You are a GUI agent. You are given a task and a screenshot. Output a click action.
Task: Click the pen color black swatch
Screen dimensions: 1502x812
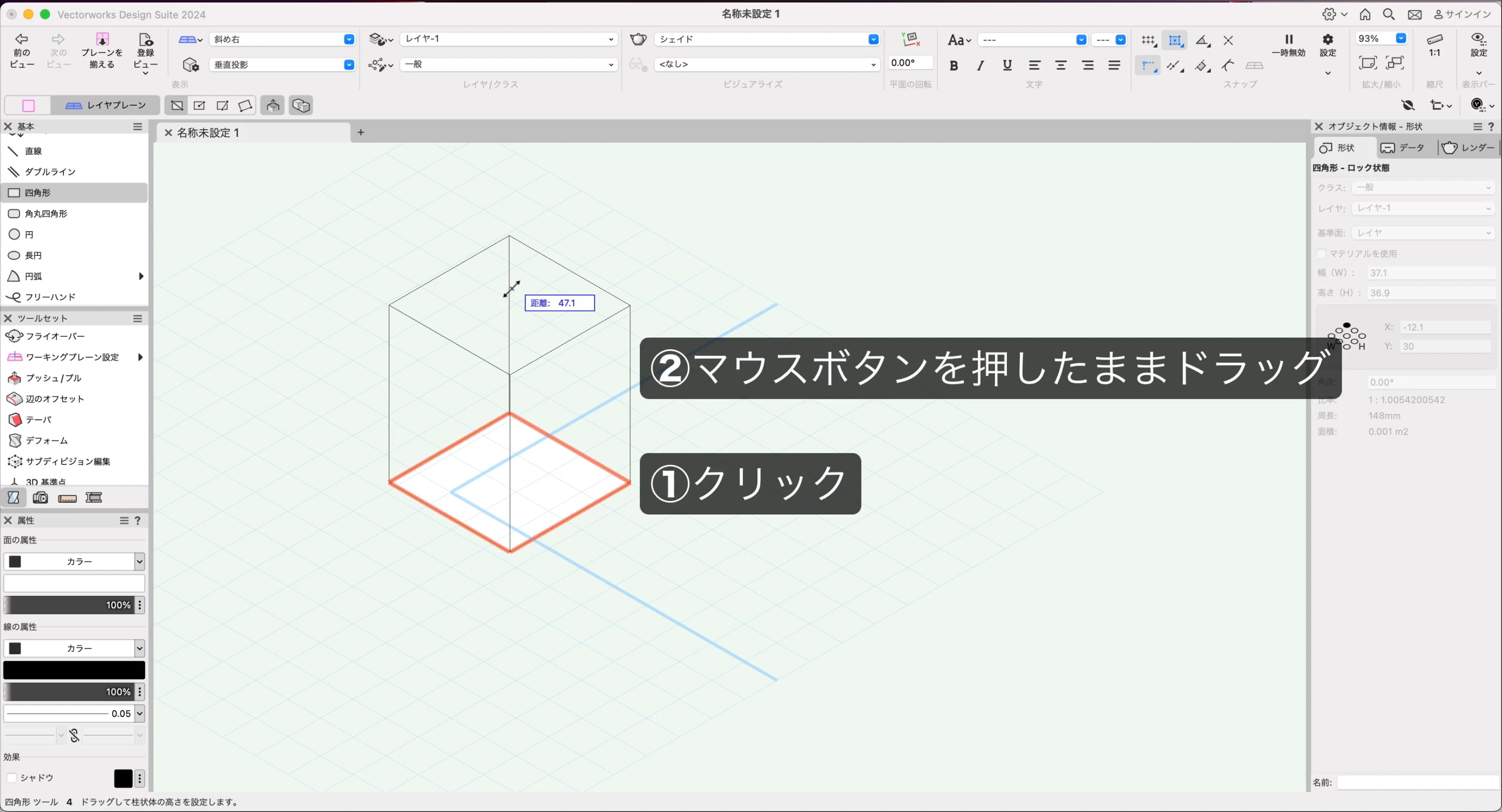[x=74, y=671]
